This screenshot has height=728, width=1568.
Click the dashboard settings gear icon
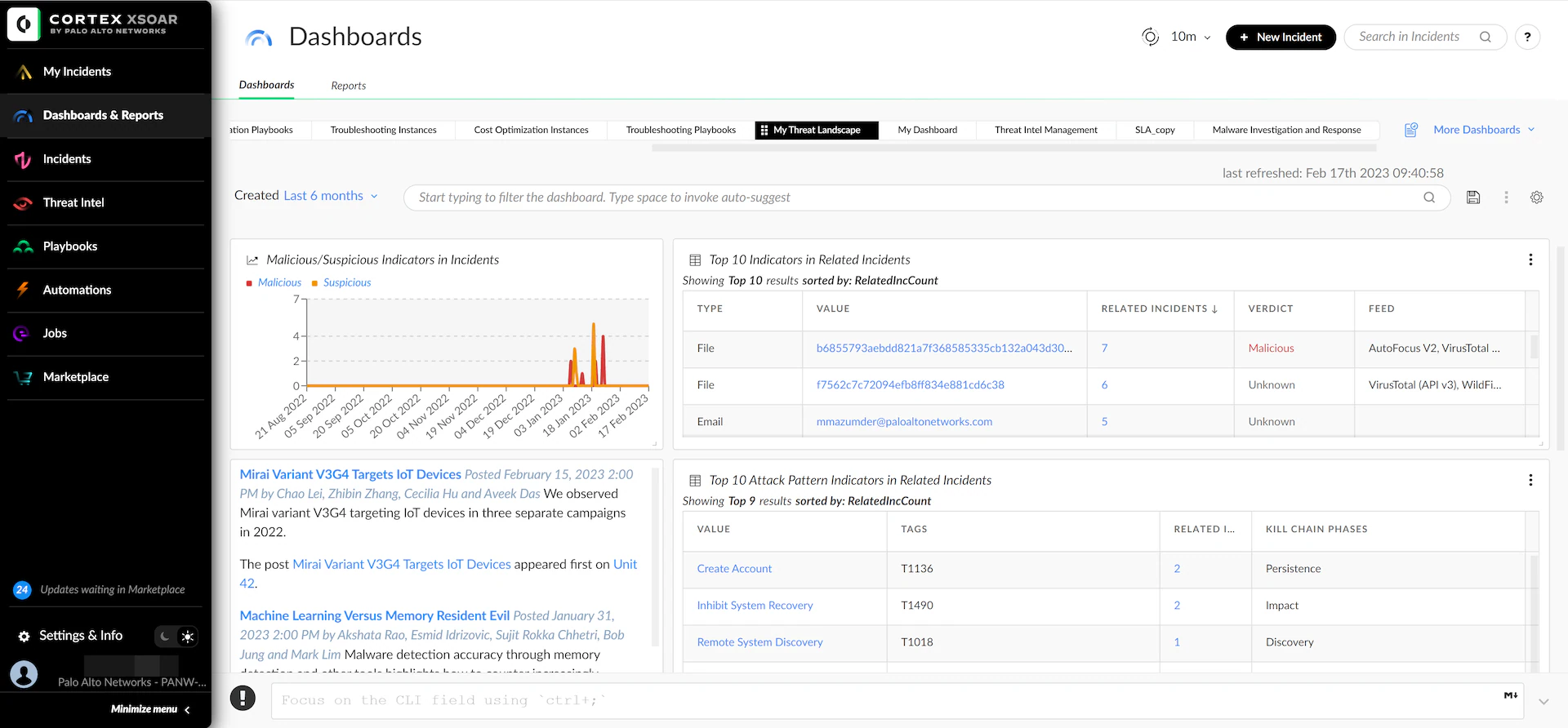pyautogui.click(x=1536, y=198)
